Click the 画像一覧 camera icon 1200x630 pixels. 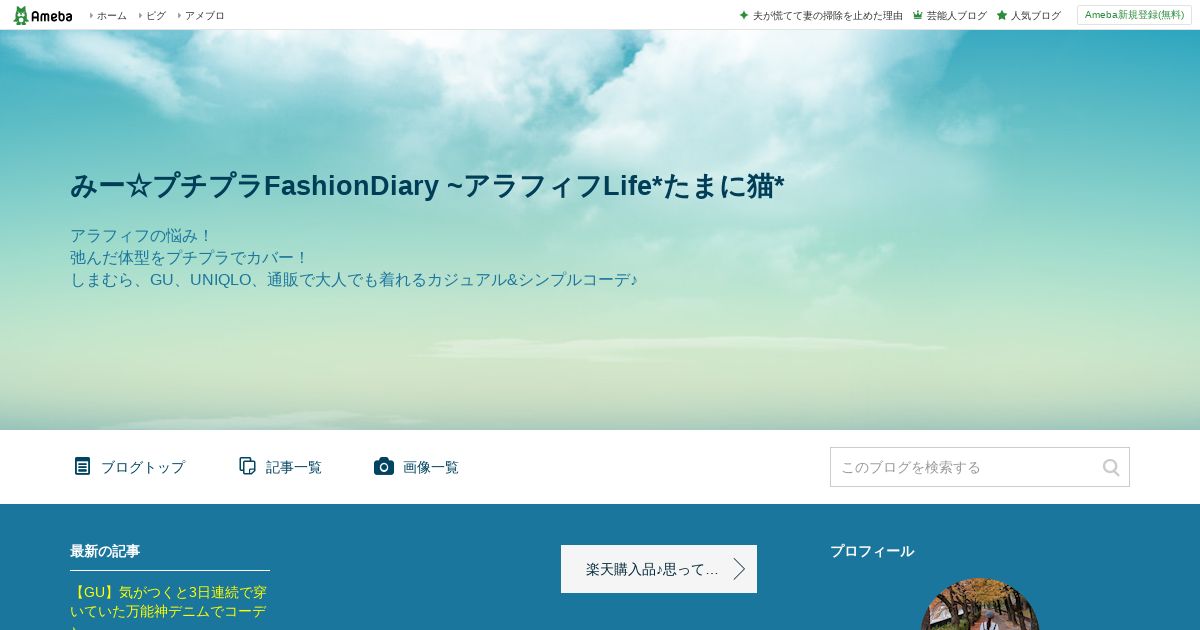click(x=384, y=466)
